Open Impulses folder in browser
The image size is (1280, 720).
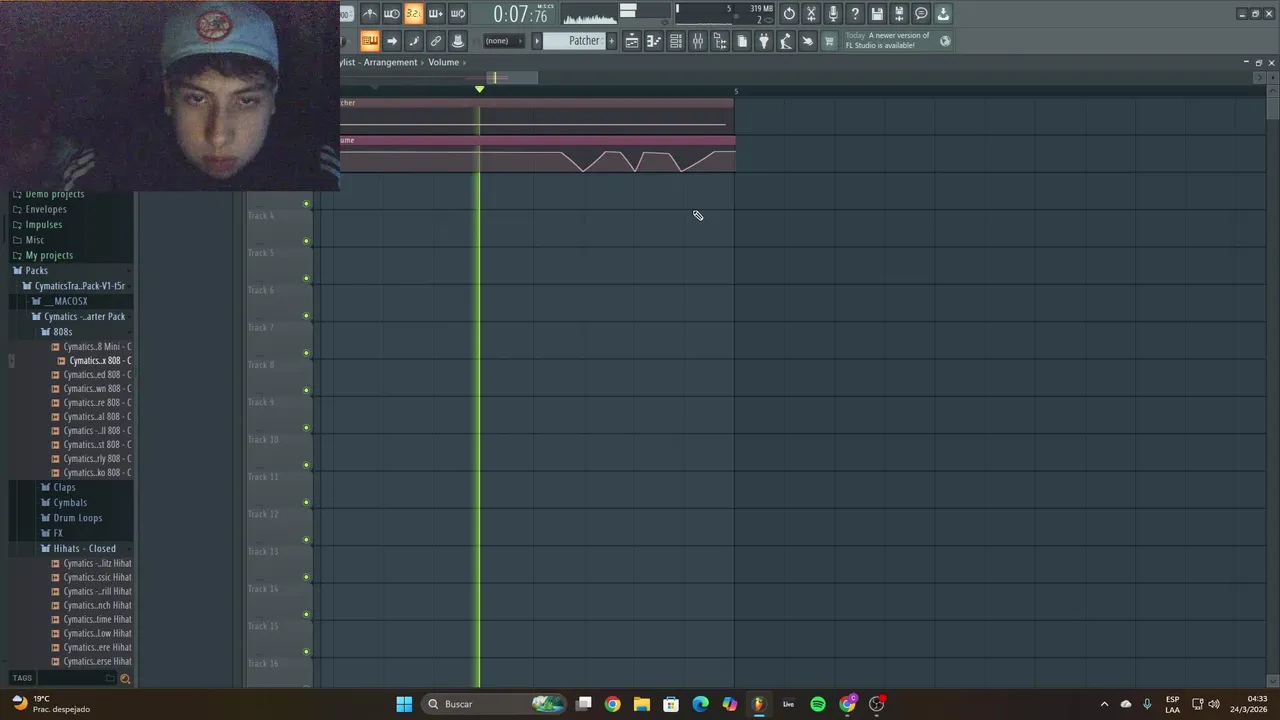(44, 224)
